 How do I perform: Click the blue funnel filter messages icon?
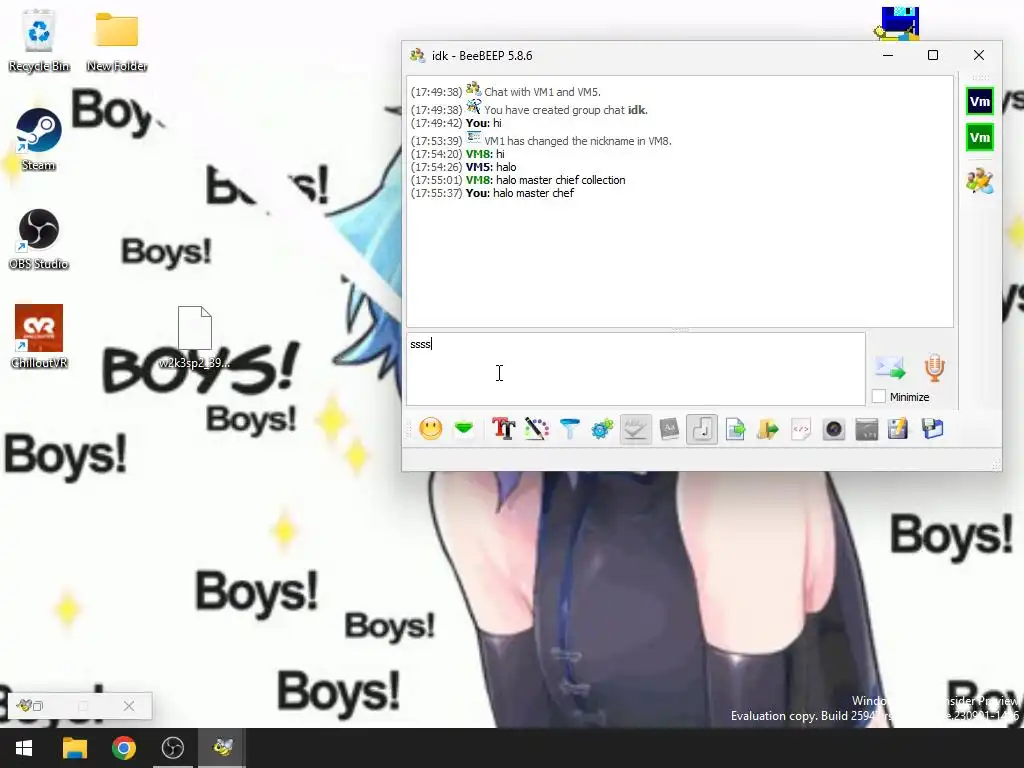(x=569, y=429)
